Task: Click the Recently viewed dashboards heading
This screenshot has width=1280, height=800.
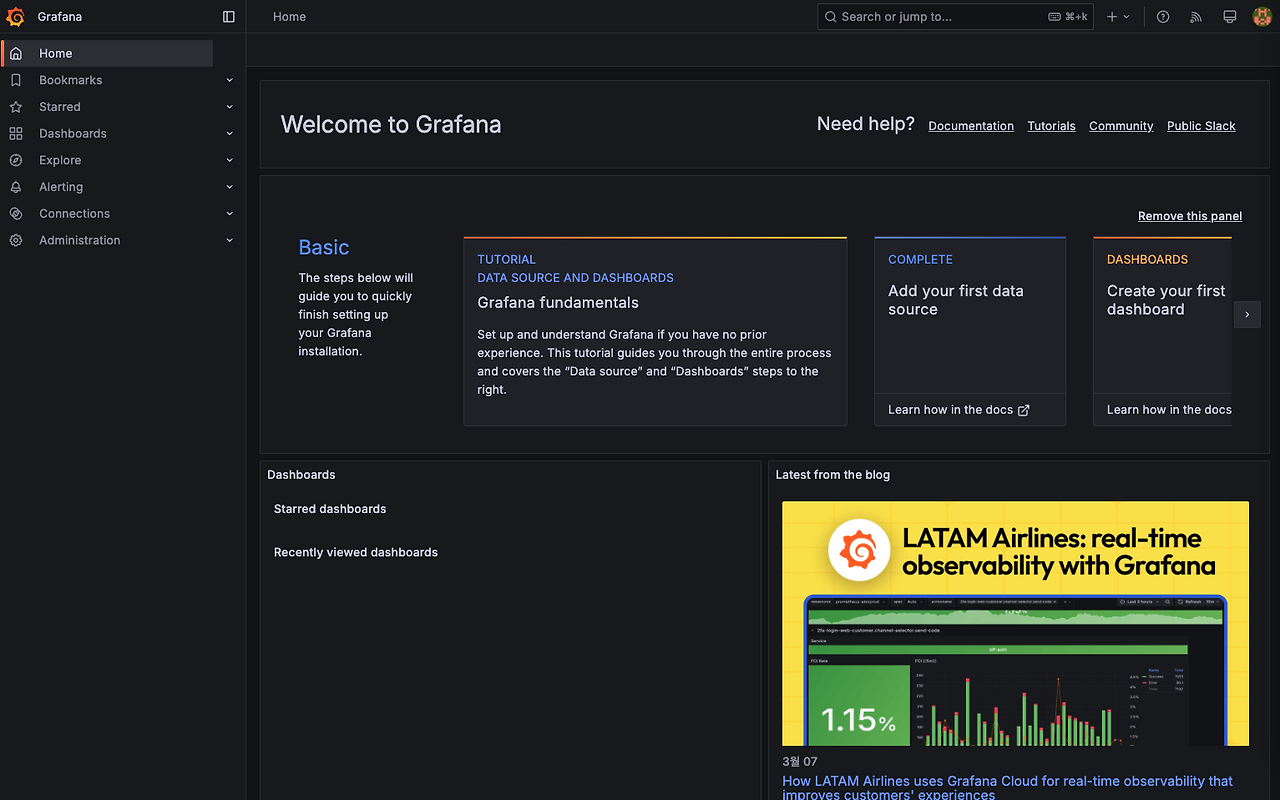Action: tap(356, 552)
